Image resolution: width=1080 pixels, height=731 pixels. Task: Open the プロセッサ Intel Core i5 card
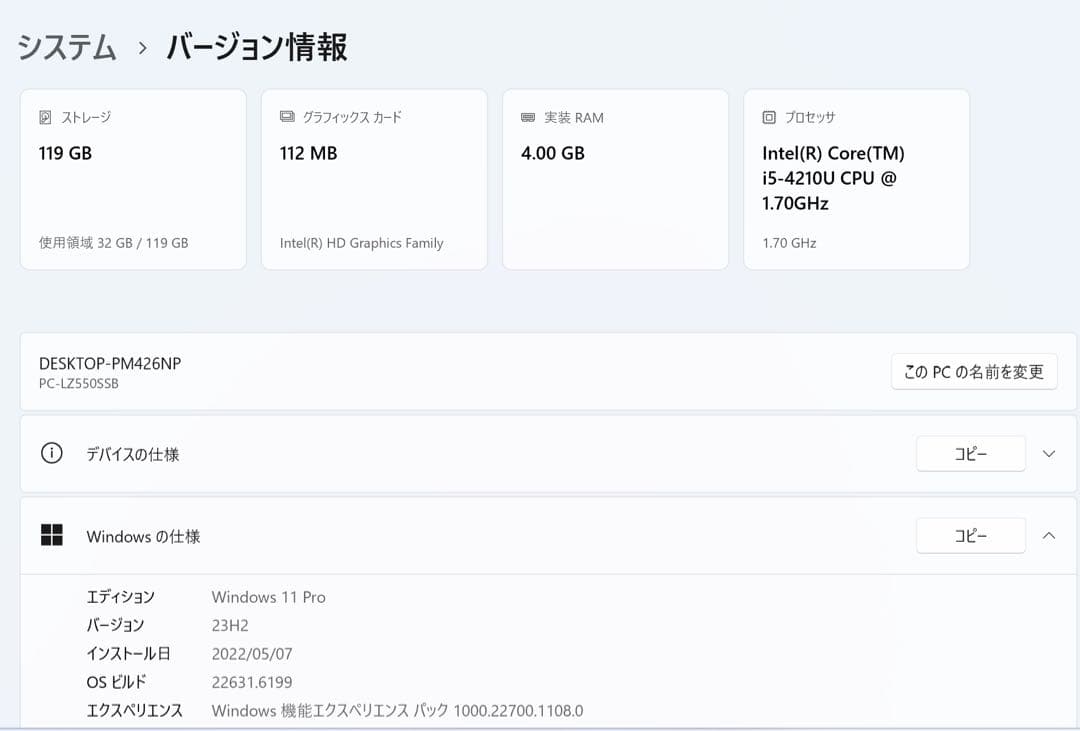click(x=856, y=179)
